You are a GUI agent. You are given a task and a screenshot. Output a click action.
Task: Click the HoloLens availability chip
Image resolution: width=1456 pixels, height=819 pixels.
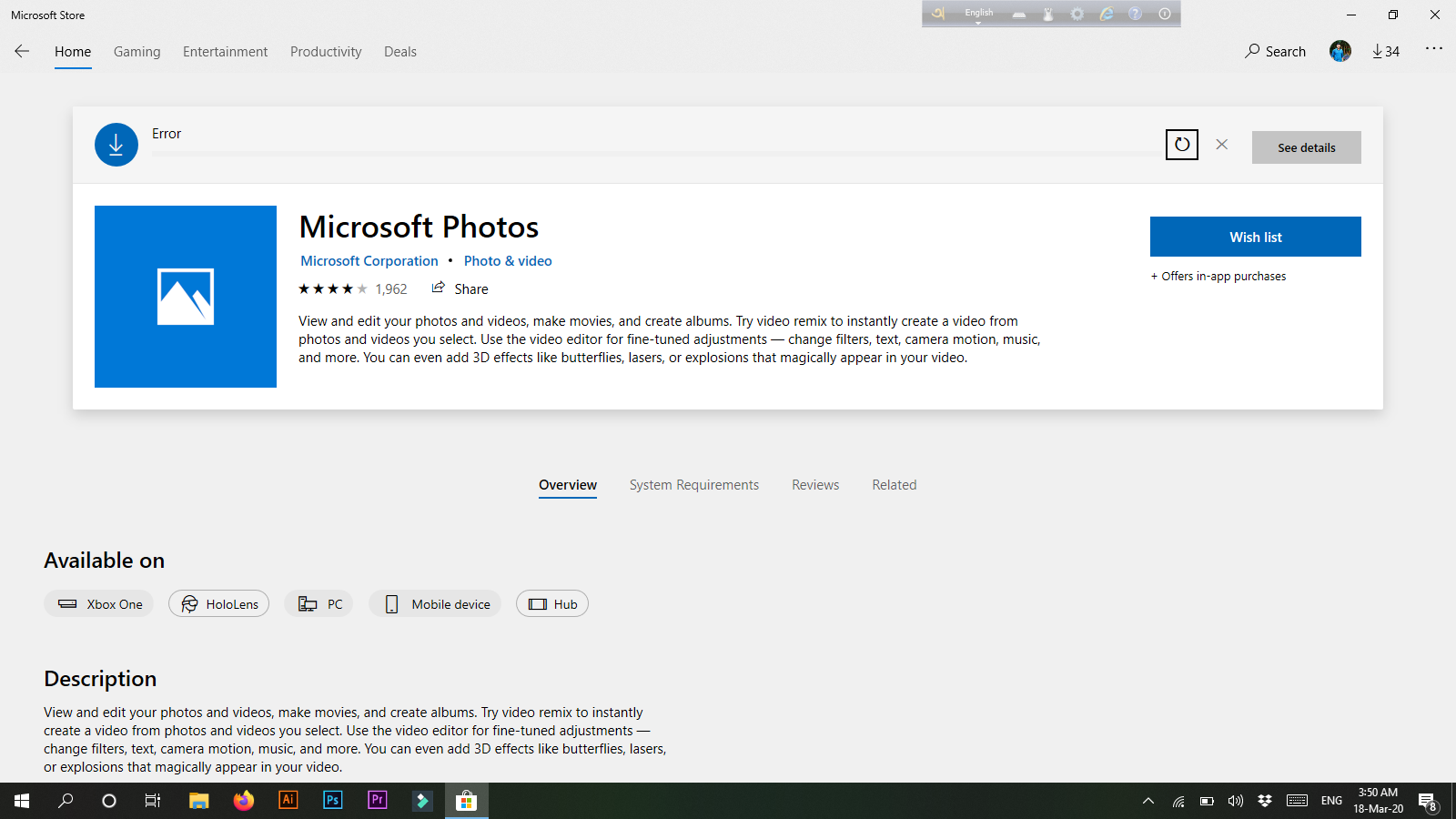coord(218,603)
